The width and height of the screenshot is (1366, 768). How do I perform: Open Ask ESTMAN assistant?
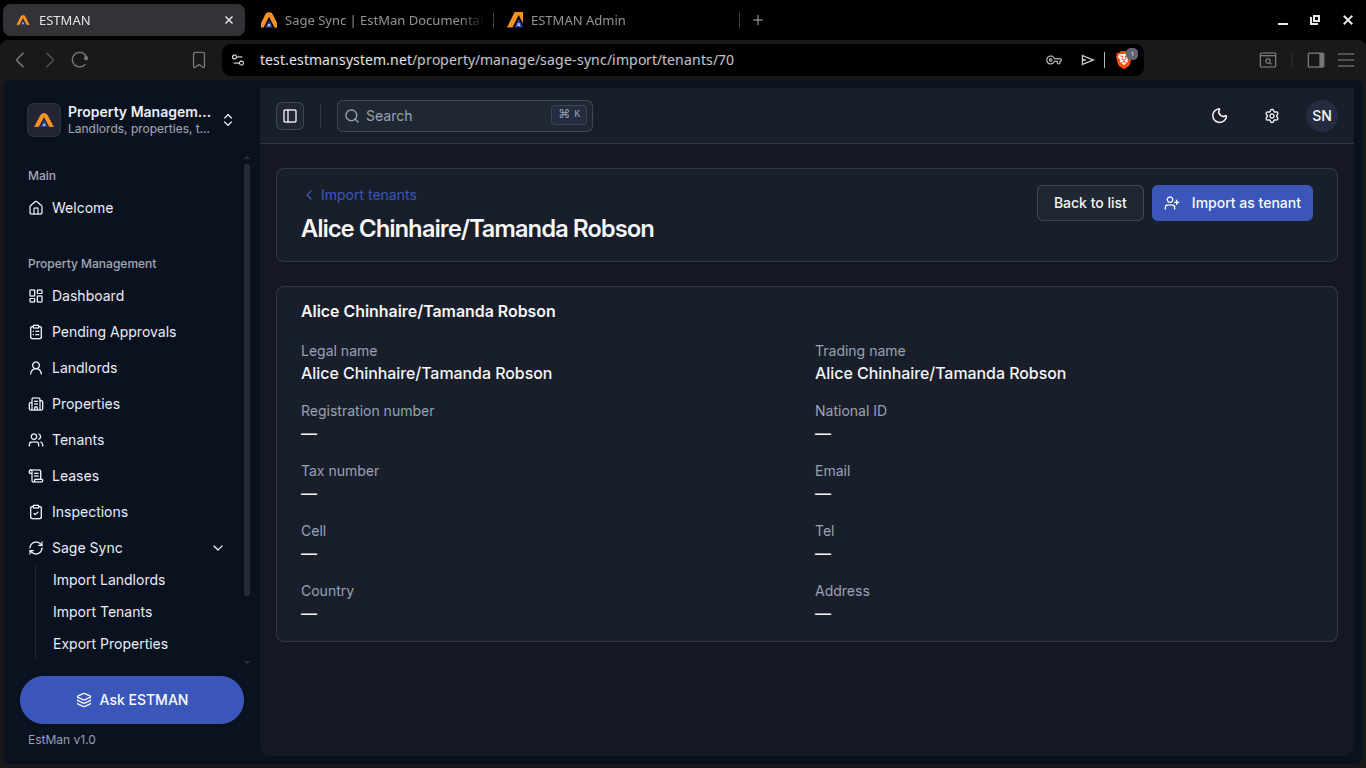pyautogui.click(x=132, y=700)
